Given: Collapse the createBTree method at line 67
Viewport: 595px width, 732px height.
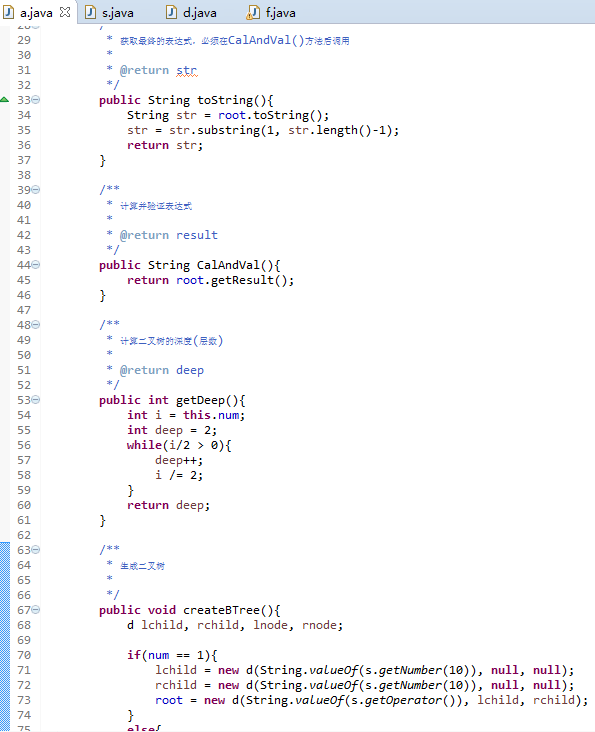Looking at the screenshot, I should (x=36, y=610).
